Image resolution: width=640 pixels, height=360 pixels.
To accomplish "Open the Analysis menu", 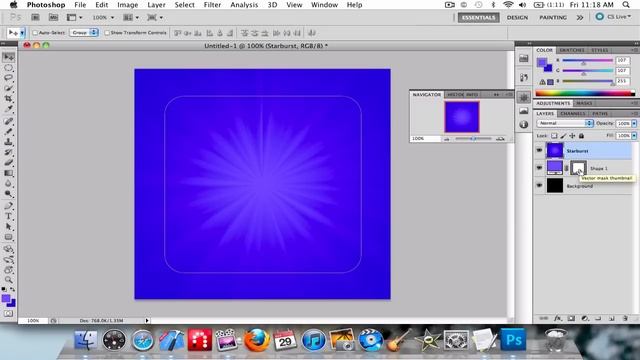I will (x=244, y=5).
